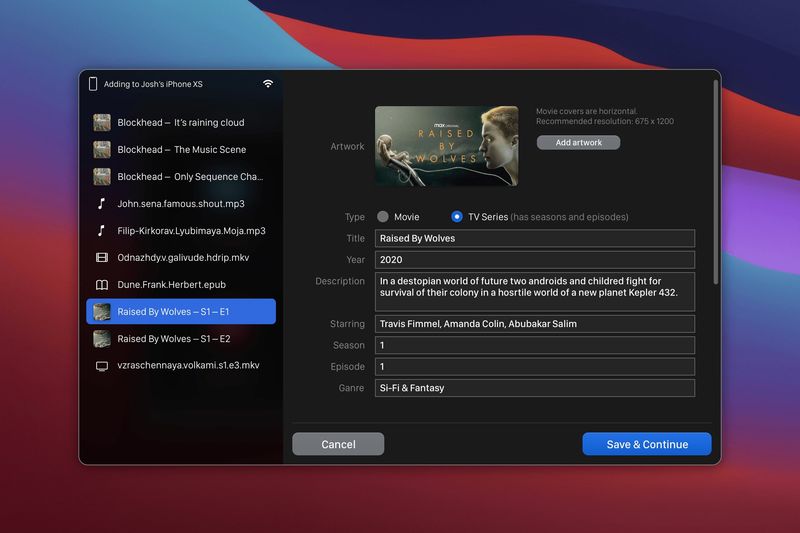
Task: Select the Movie type radio button
Action: click(x=383, y=217)
